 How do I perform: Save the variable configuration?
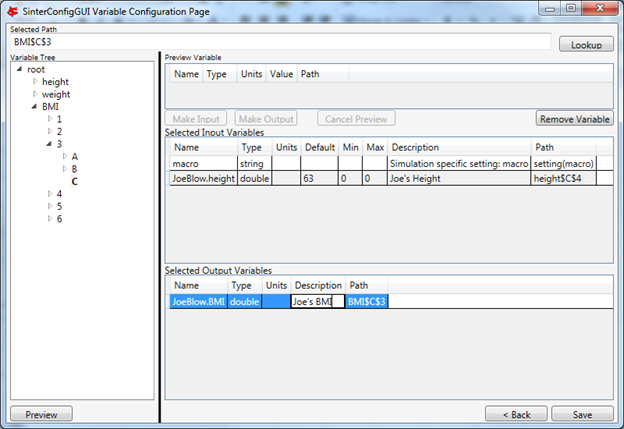coord(581,414)
